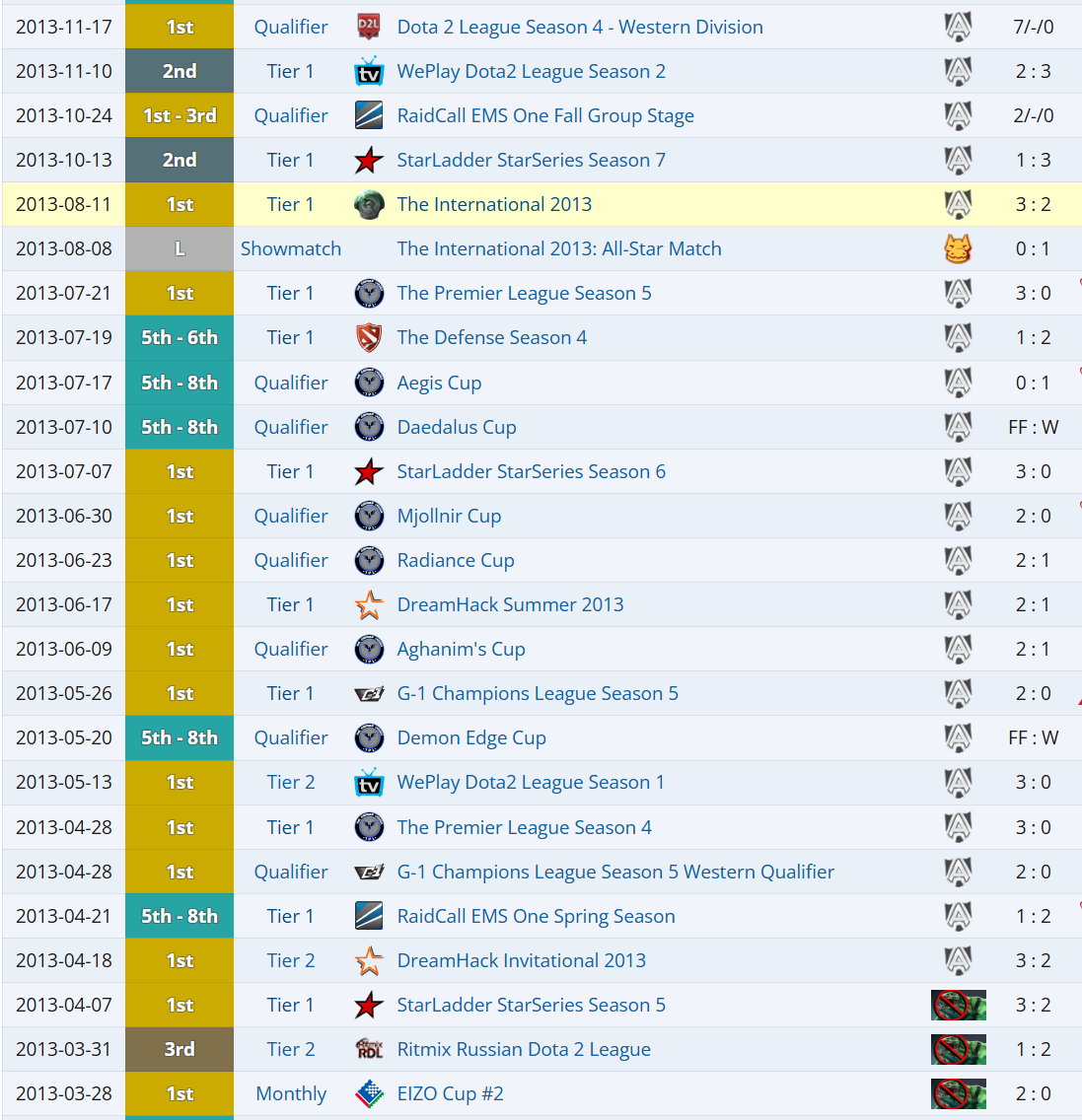
Task: Click RaidCall EMS One Spring league icon
Action: click(x=369, y=917)
